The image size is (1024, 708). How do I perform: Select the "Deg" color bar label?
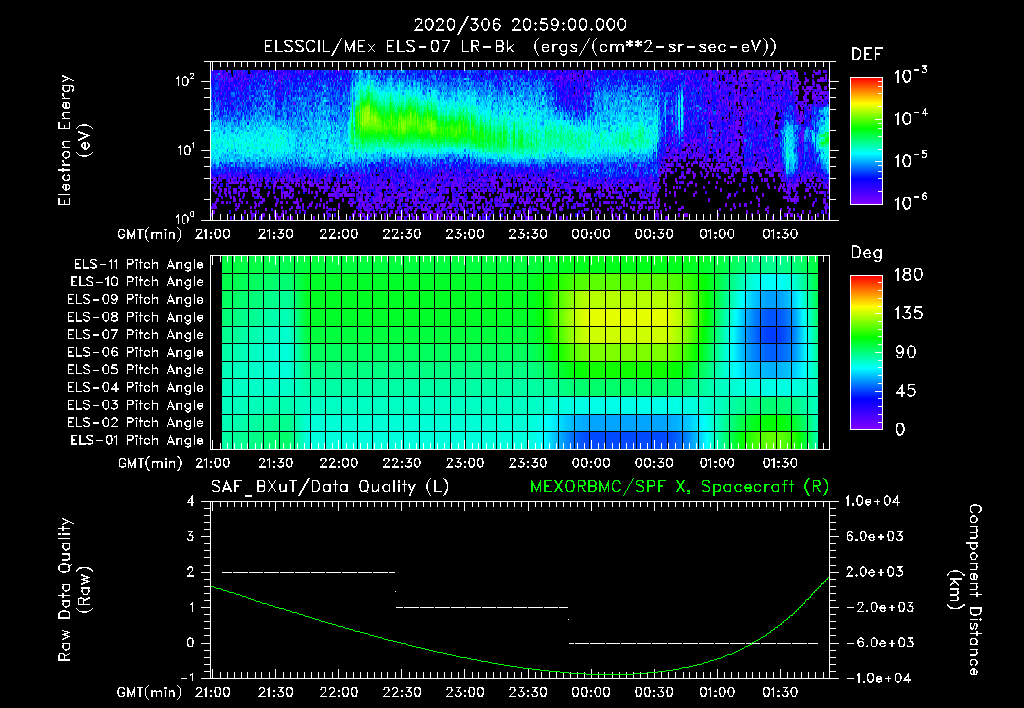click(x=867, y=253)
